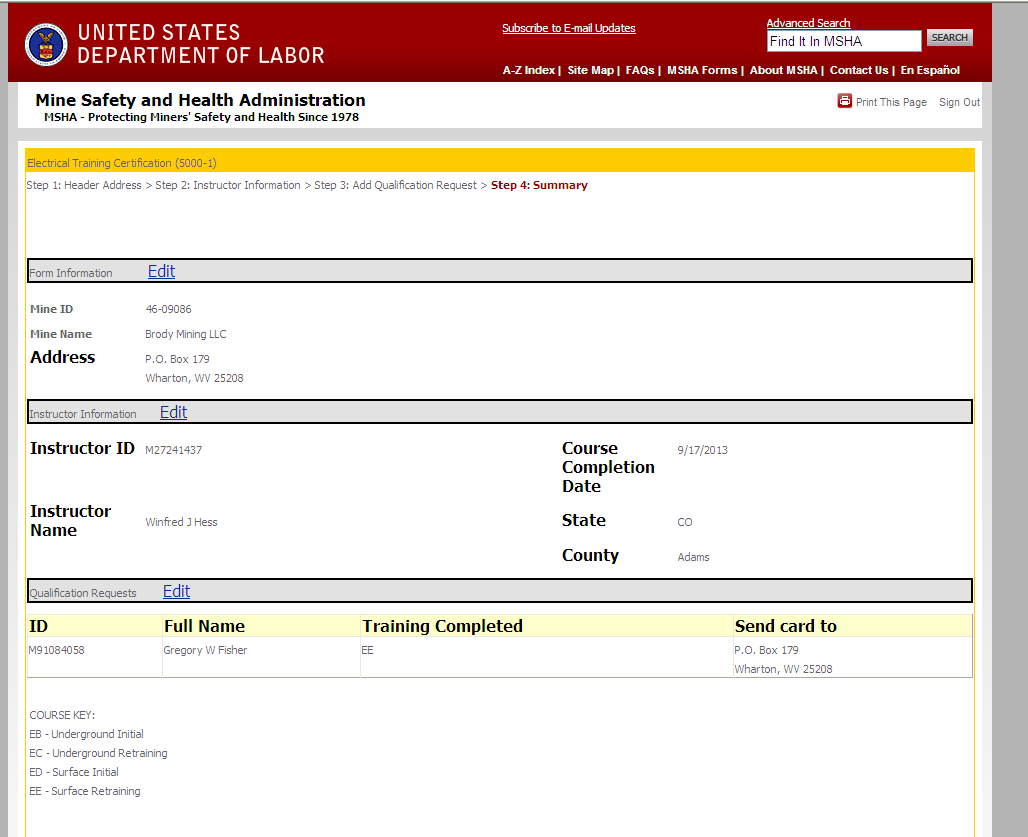Click the EB - Underground Initial key entry
Screen dimensions: 1028x837
(x=86, y=734)
